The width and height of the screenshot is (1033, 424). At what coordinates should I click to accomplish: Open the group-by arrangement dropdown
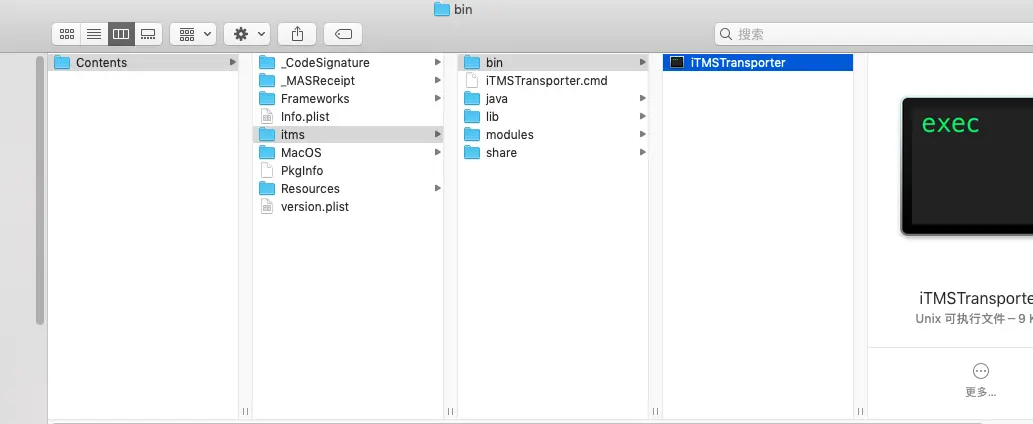click(x=193, y=34)
